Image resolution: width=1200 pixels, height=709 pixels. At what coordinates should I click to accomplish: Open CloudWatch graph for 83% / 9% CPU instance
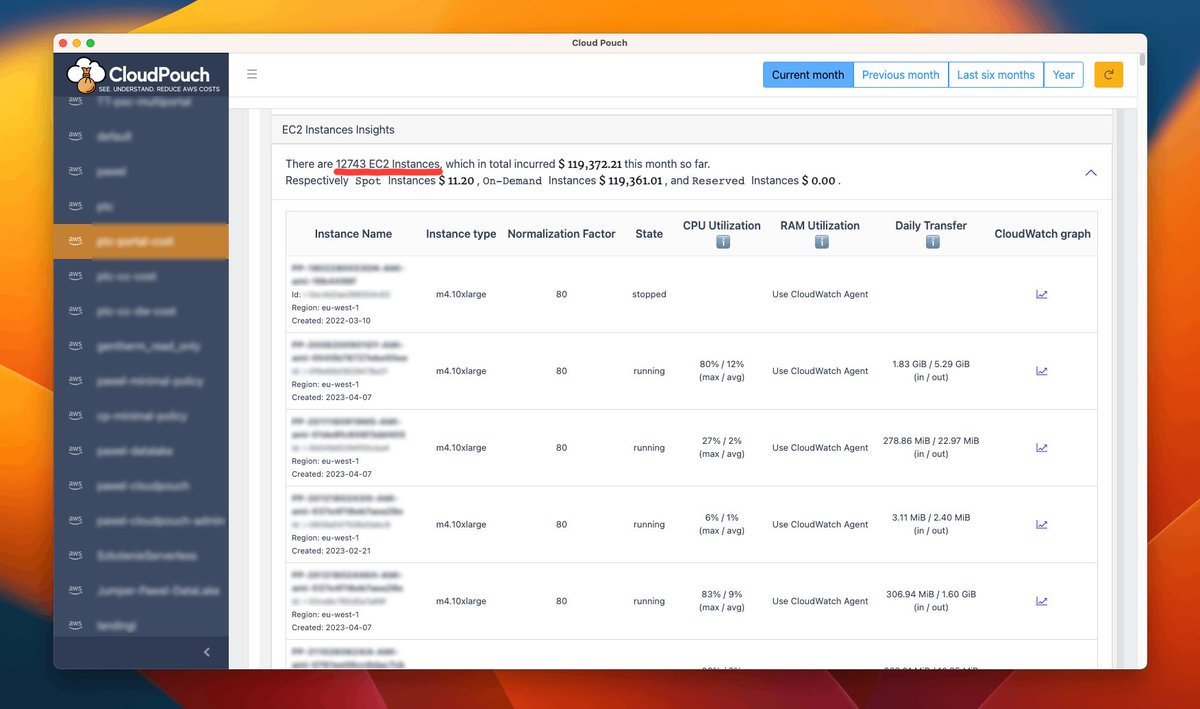(x=1042, y=601)
